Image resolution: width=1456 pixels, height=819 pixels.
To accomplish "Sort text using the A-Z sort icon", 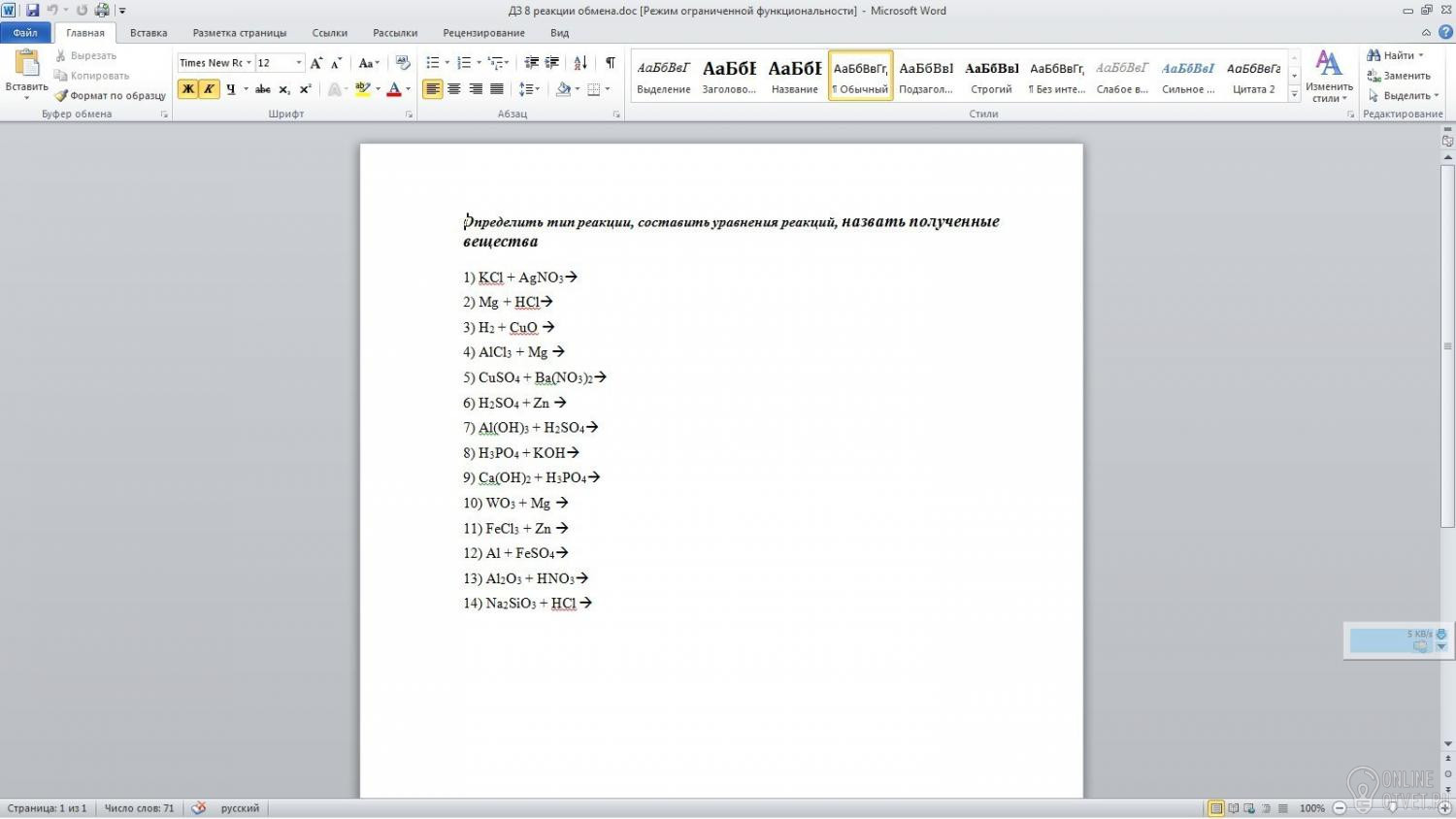I will tap(580, 63).
